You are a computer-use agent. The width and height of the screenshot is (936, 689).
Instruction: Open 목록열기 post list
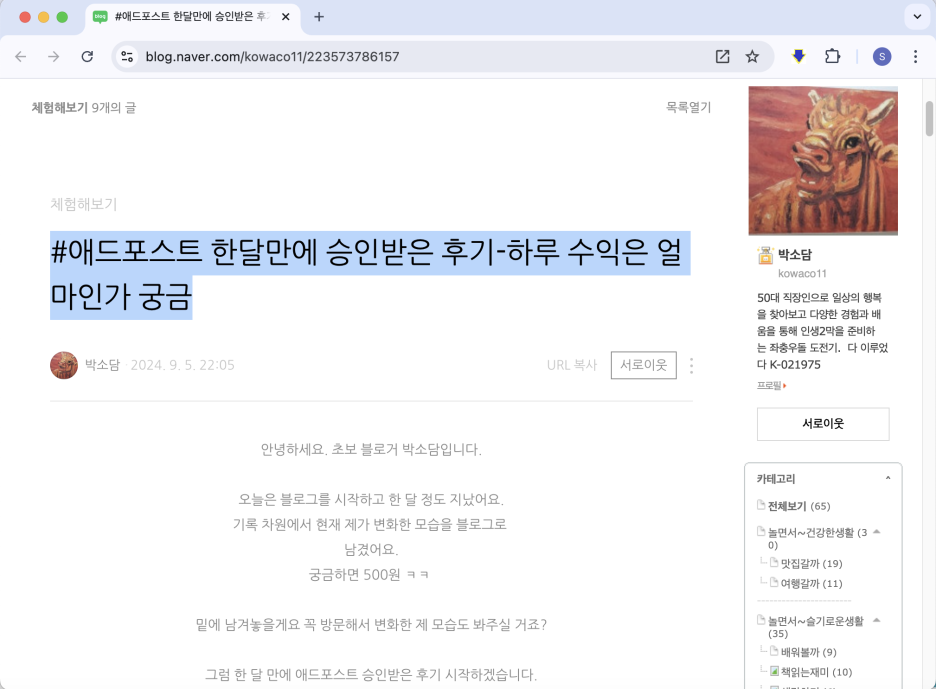pos(688,107)
